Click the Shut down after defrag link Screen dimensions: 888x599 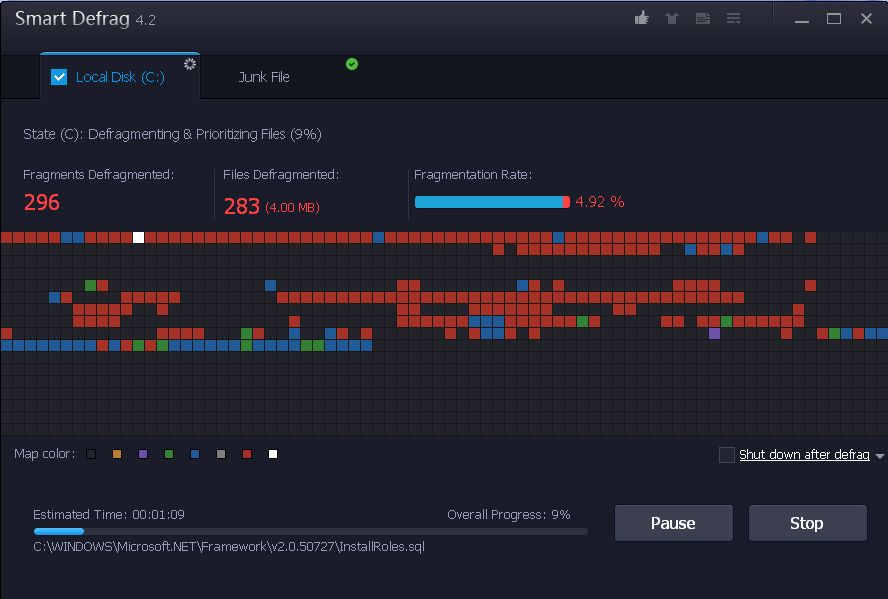[x=804, y=455]
